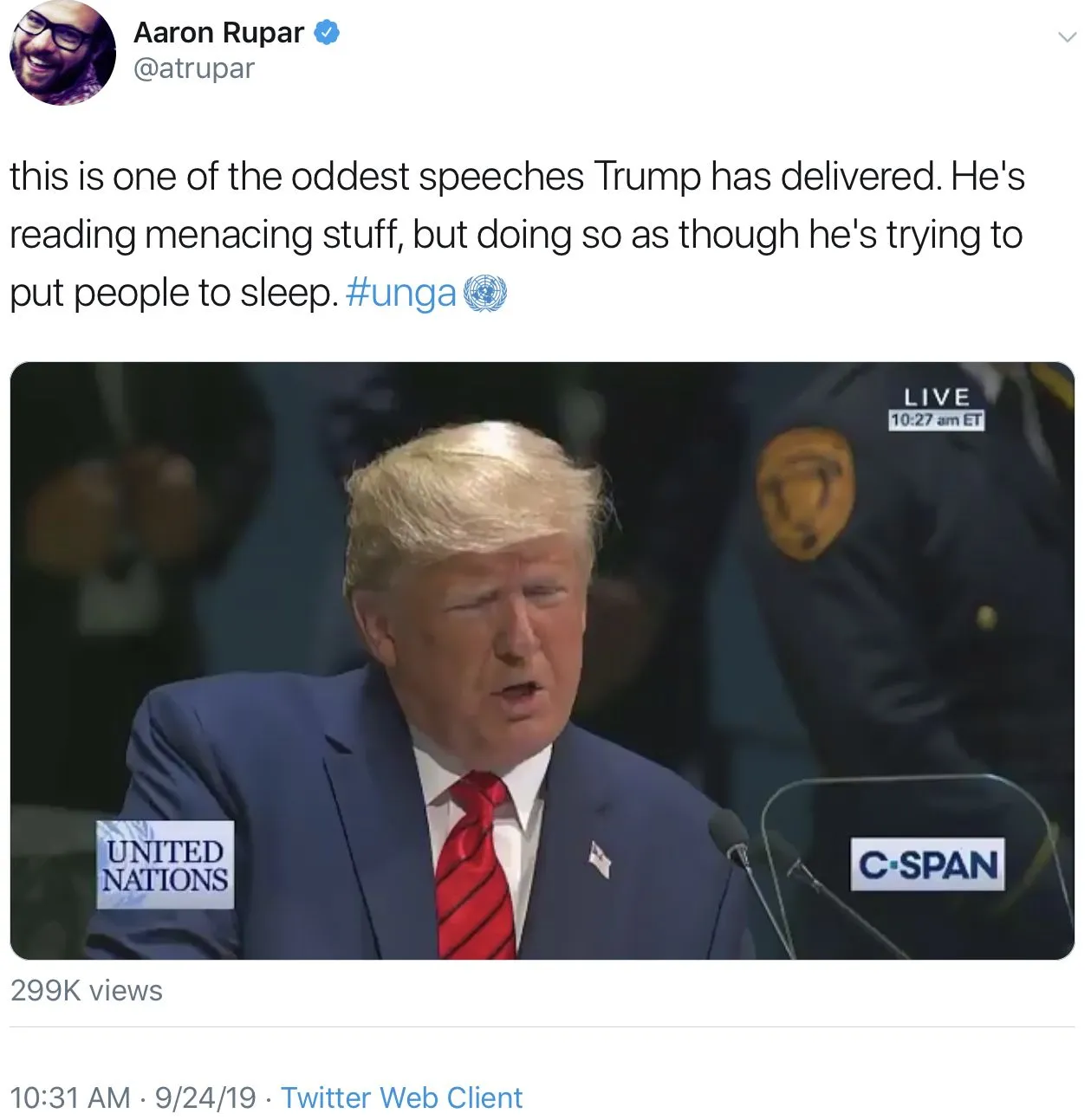Click the 10:27 am ET time badge
Image resolution: width=1091 pixels, height=1120 pixels.
coord(937,420)
